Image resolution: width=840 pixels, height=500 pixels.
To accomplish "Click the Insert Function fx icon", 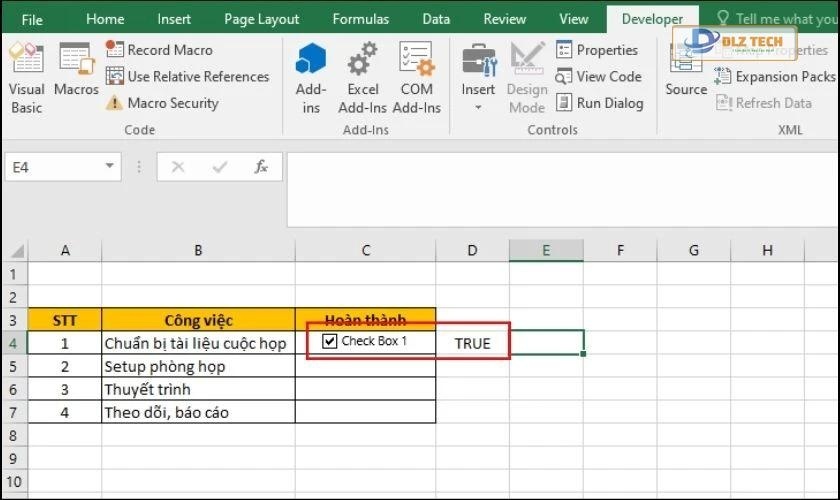I will pyautogui.click(x=261, y=167).
